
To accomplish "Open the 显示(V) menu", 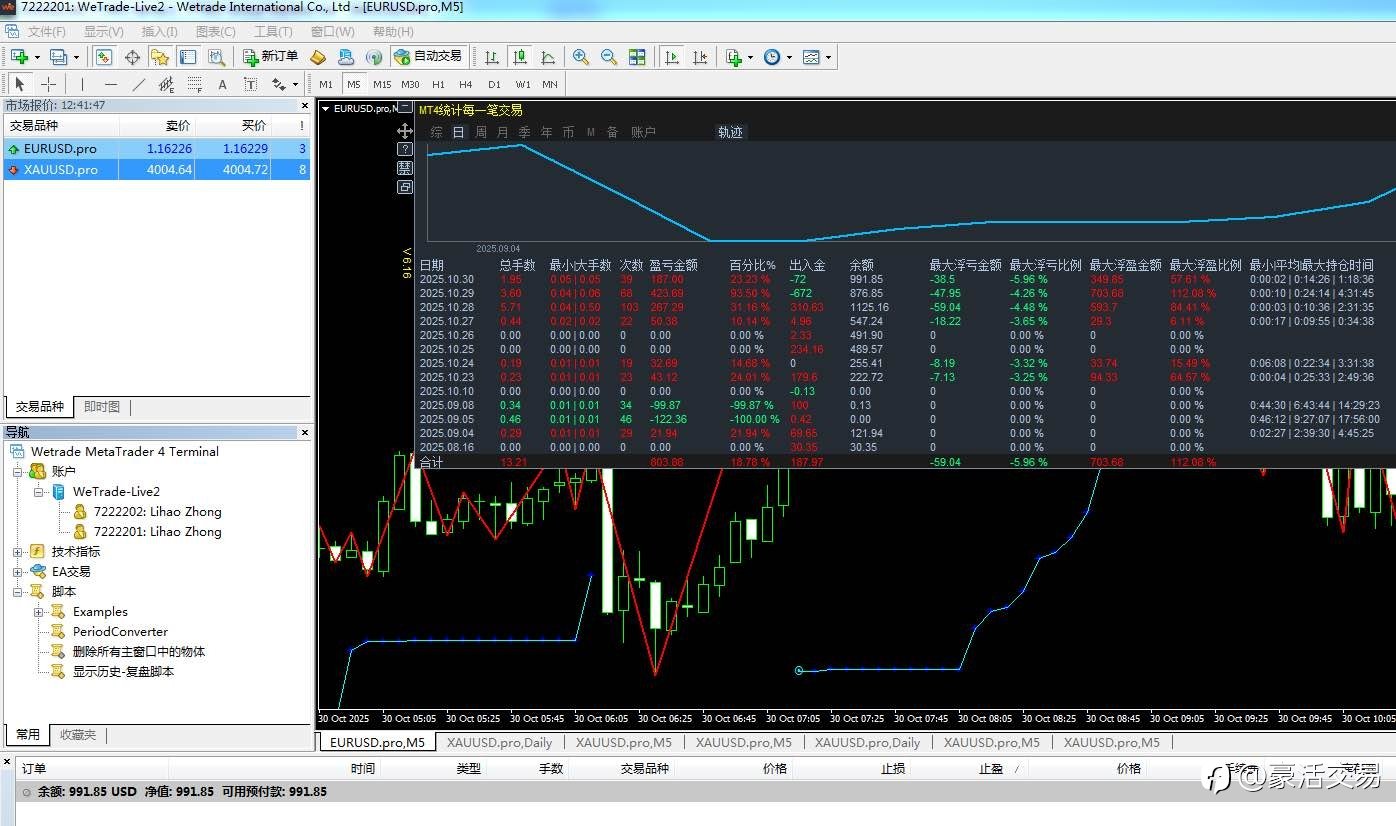I will pyautogui.click(x=103, y=32).
